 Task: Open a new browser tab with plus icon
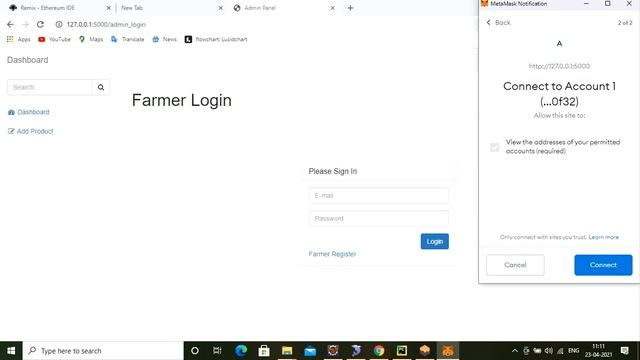(x=350, y=8)
